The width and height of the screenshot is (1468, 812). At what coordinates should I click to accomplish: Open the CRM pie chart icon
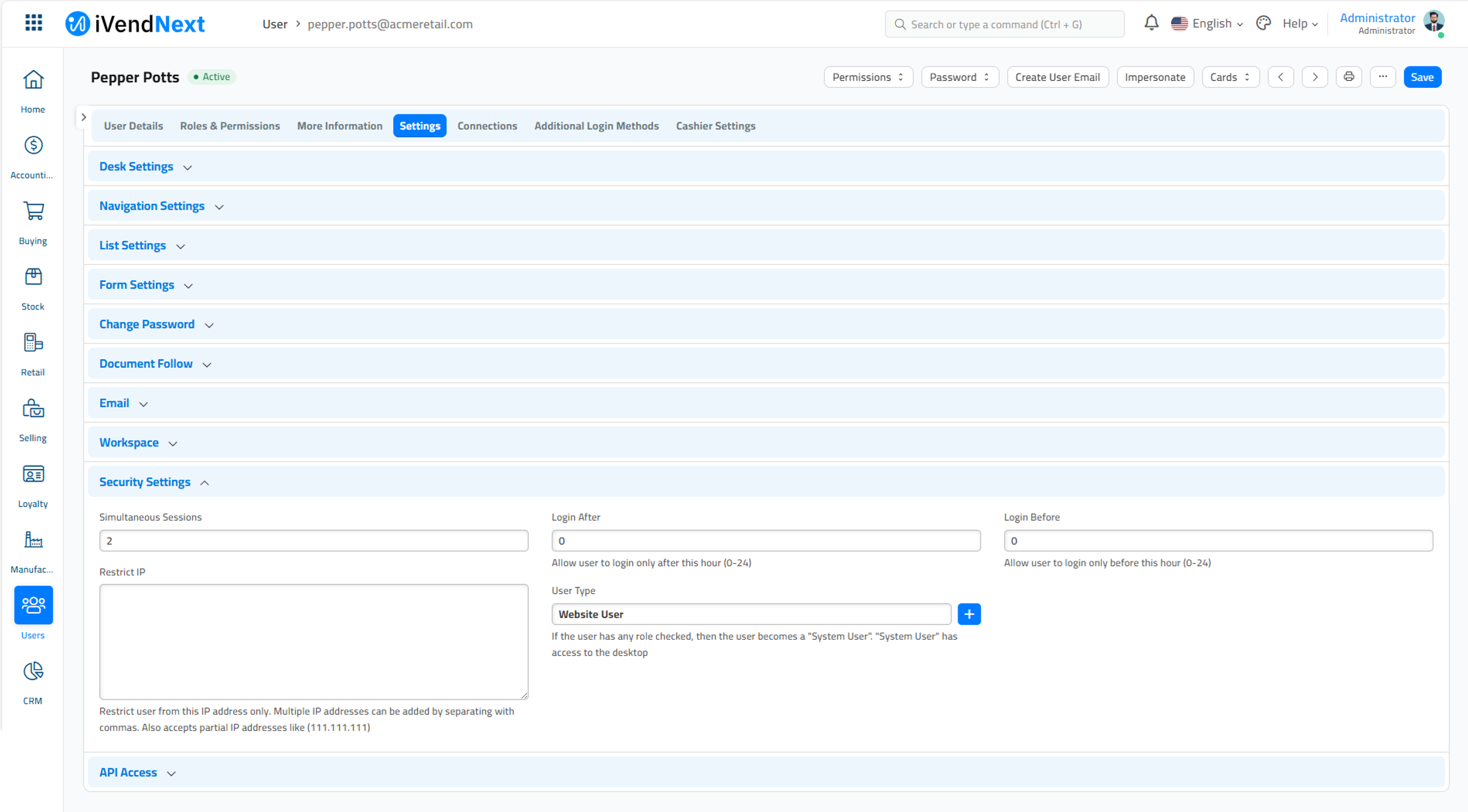[33, 671]
